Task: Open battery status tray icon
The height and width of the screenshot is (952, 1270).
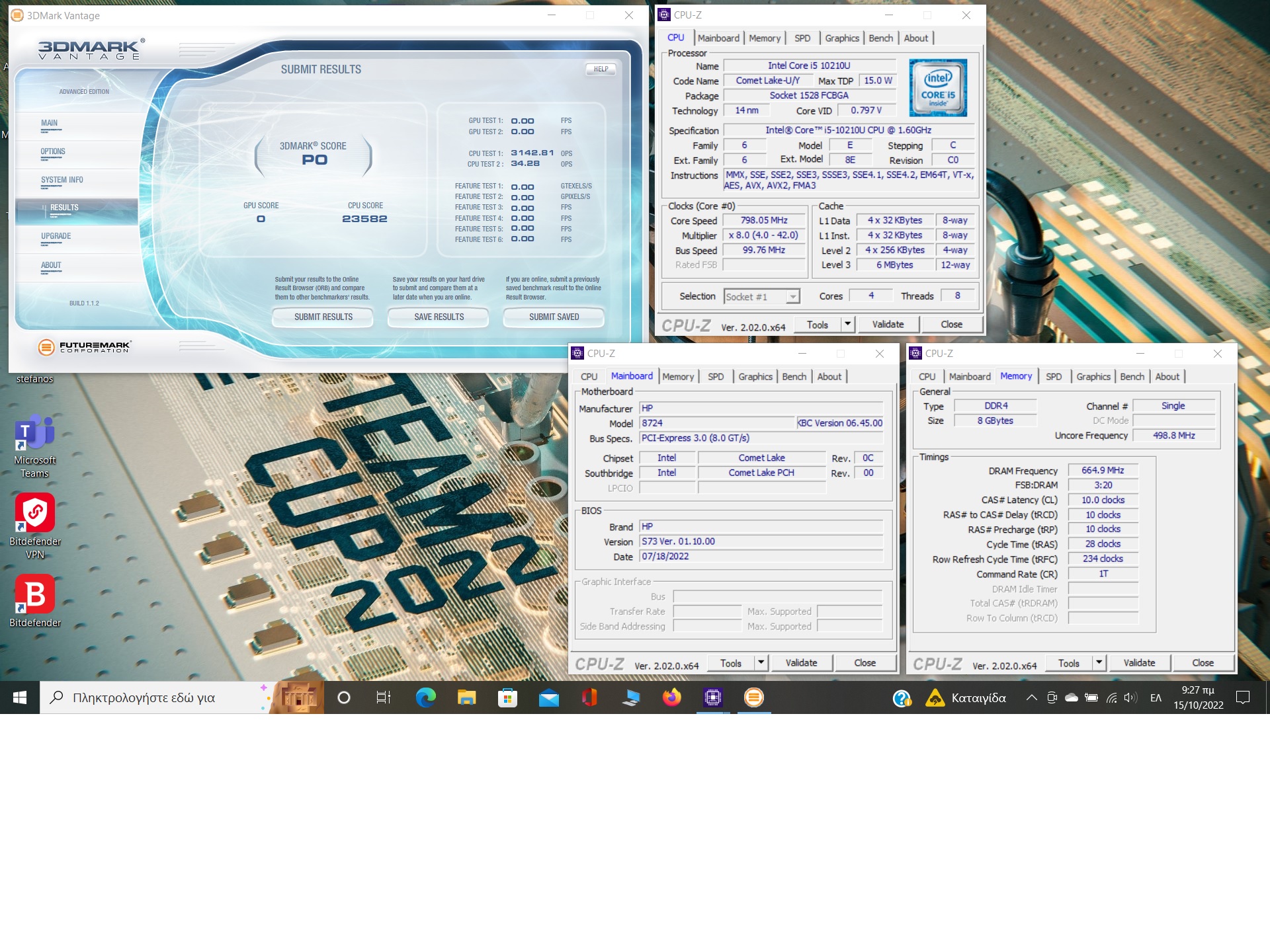Action: pyautogui.click(x=1091, y=697)
